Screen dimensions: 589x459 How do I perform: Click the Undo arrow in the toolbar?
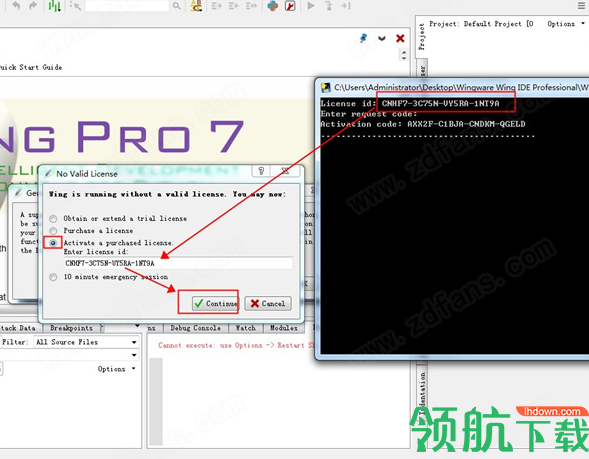[16, 6]
